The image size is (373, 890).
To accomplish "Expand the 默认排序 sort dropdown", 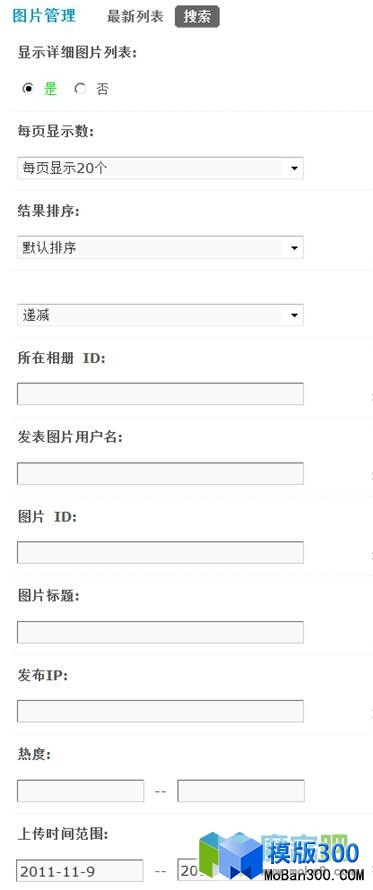I will (160, 247).
